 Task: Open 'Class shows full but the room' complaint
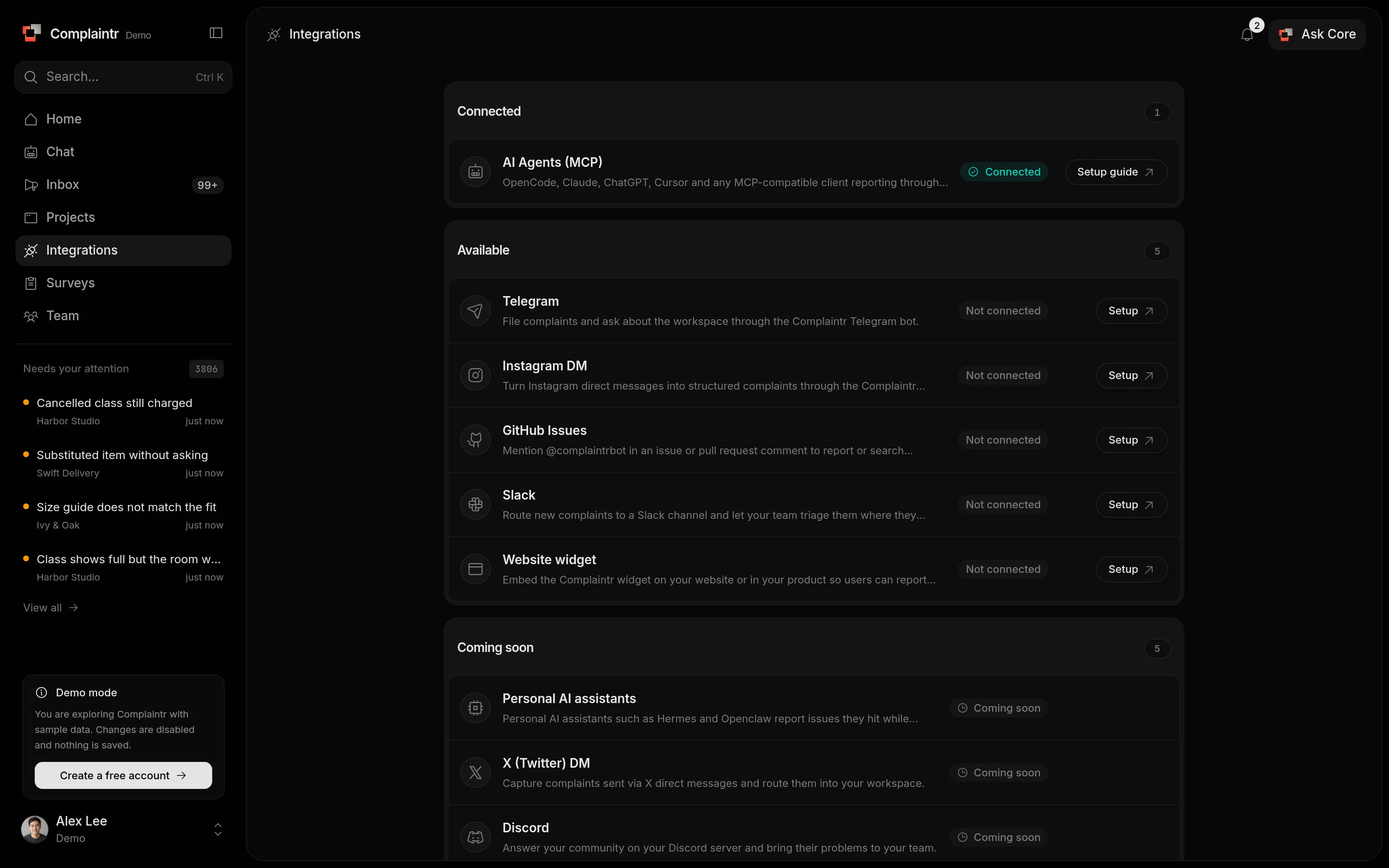[123, 567]
